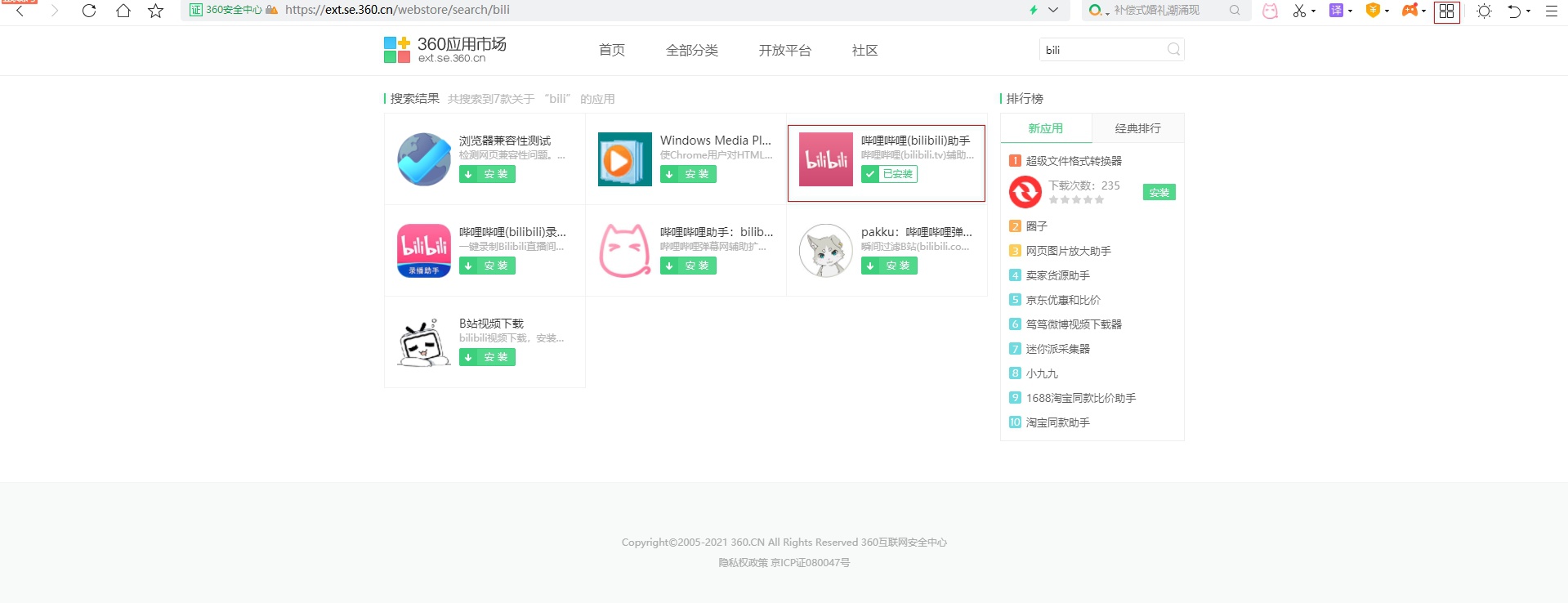
Task: Install the B站视频下载 extension
Action: (x=487, y=357)
